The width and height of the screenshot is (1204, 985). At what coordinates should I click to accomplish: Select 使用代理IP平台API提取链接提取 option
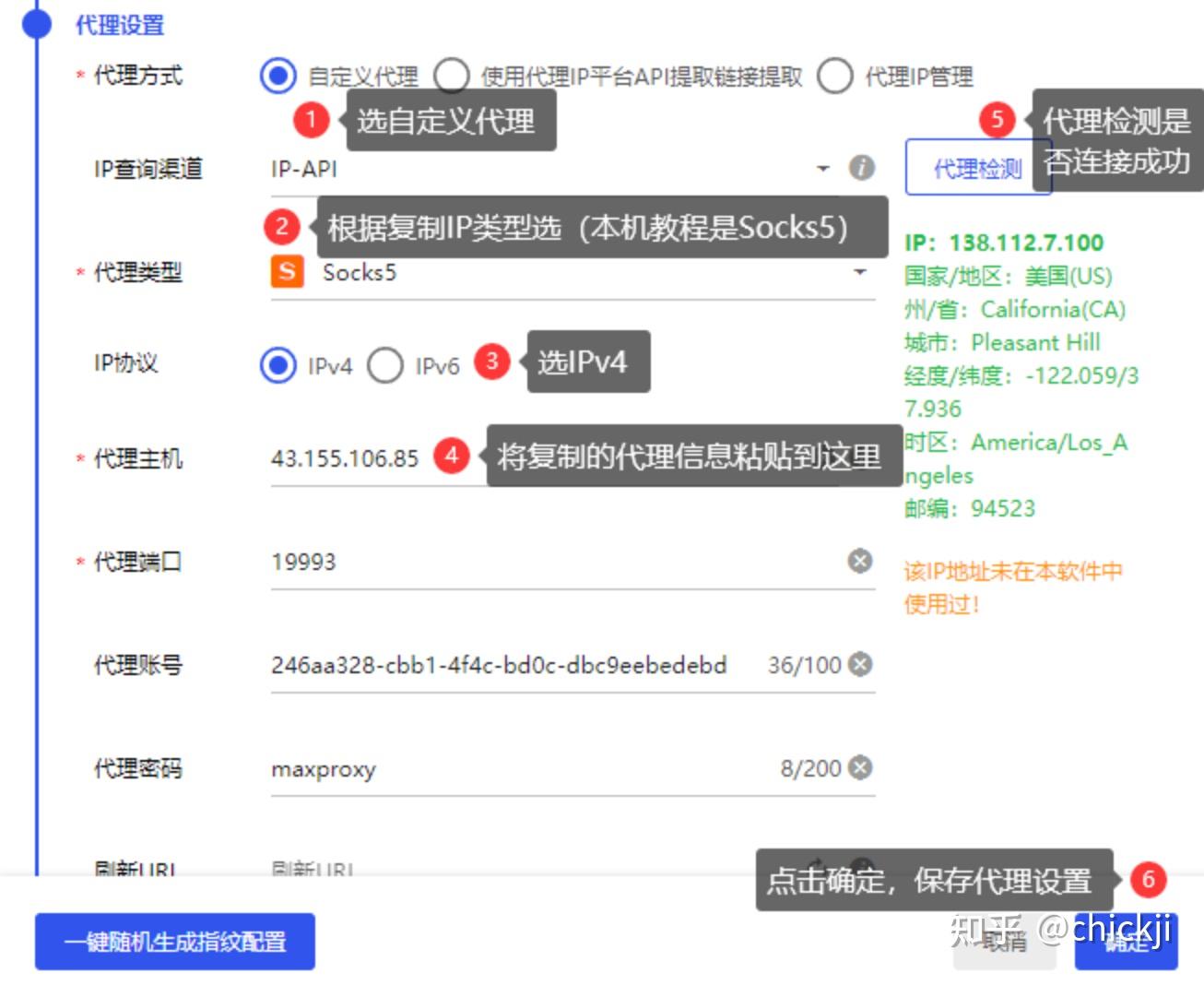point(451,77)
